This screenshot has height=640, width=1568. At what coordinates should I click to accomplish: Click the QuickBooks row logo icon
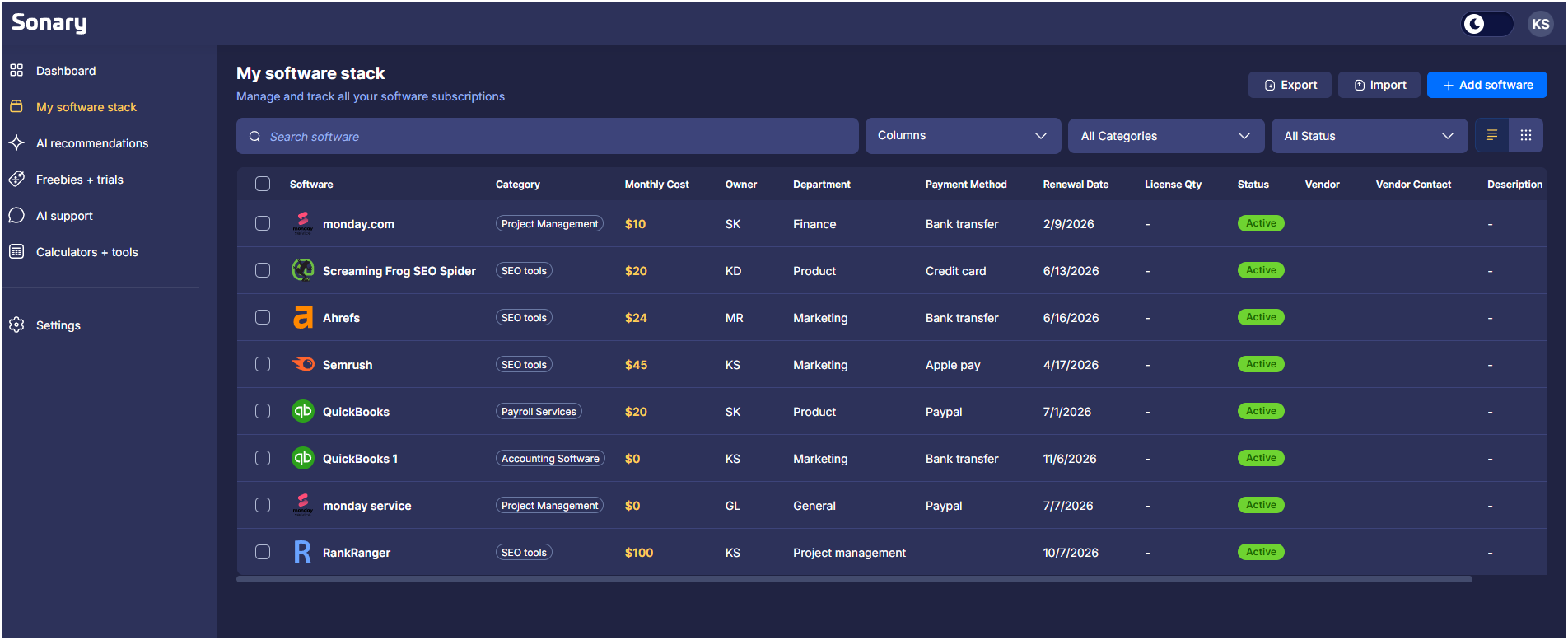[x=303, y=411]
